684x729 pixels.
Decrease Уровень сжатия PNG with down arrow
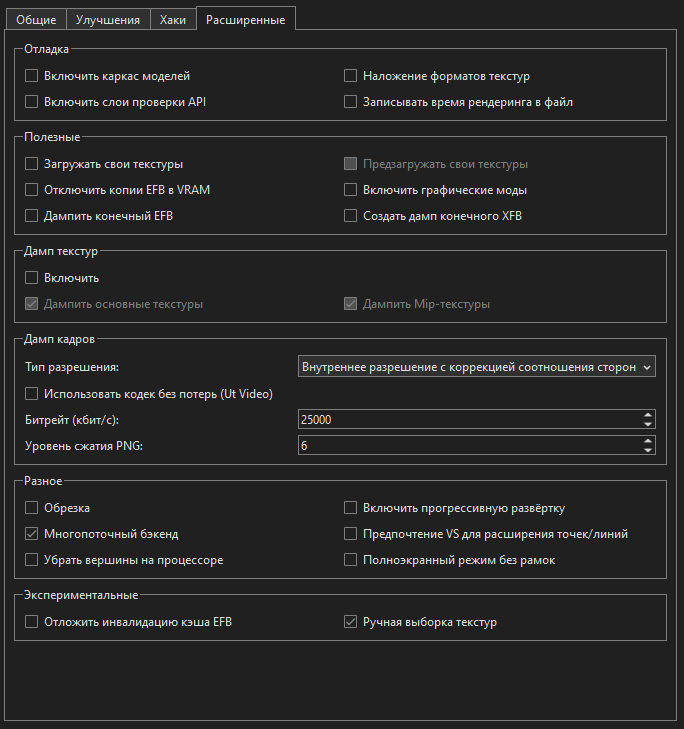pos(648,451)
